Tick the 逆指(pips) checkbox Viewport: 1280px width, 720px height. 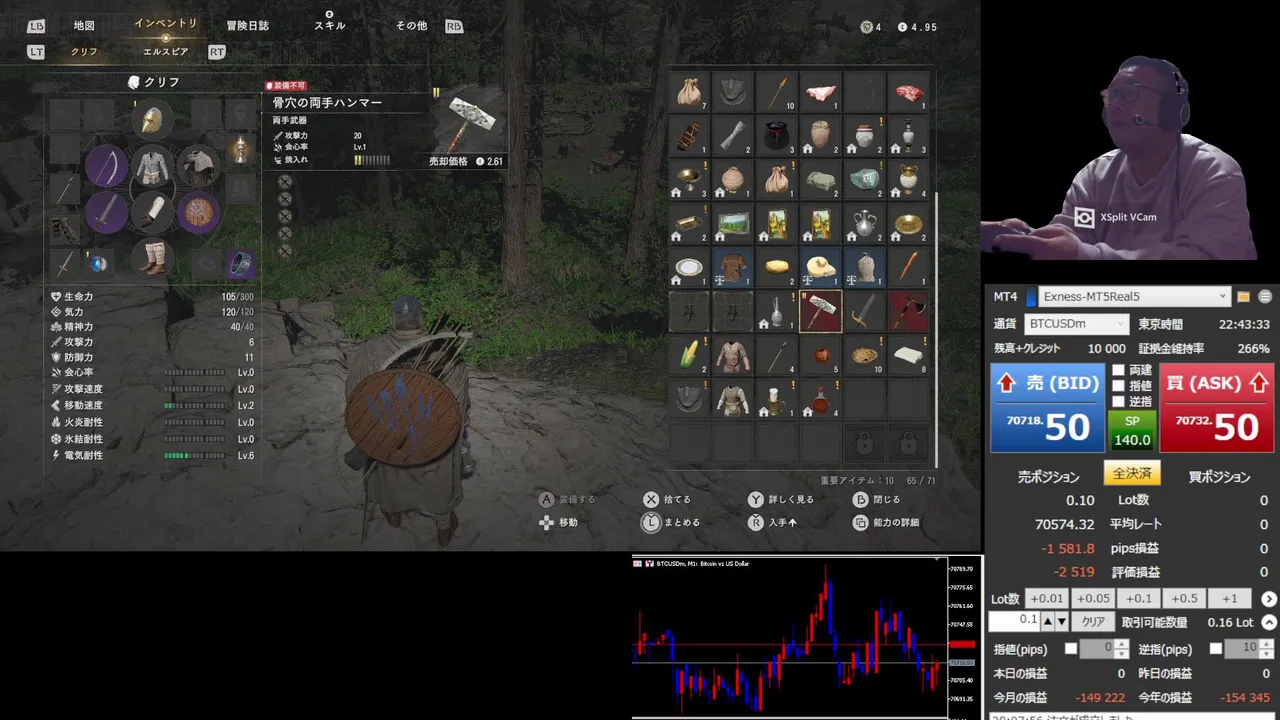click(x=1216, y=649)
